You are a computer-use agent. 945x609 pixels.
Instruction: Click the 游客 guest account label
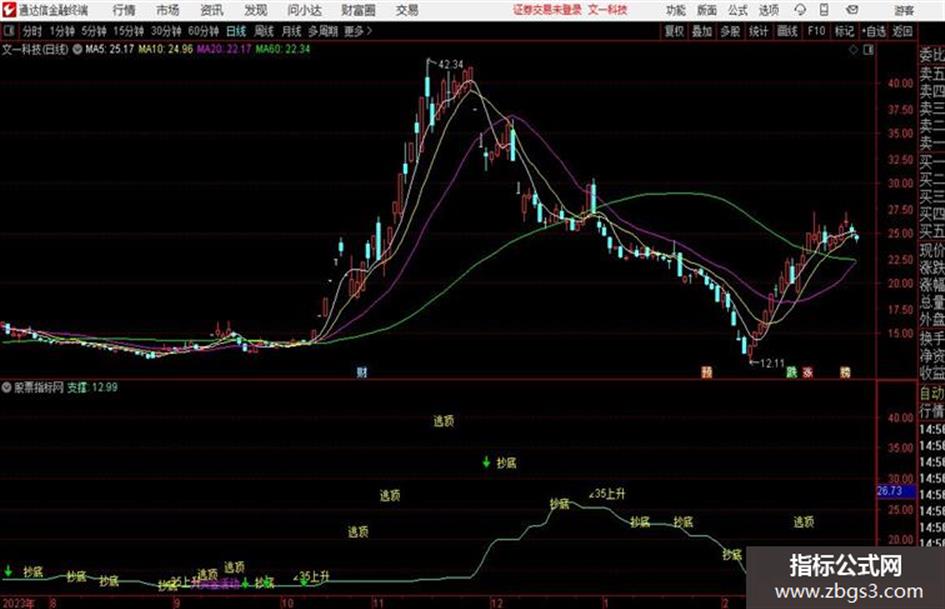click(x=903, y=10)
